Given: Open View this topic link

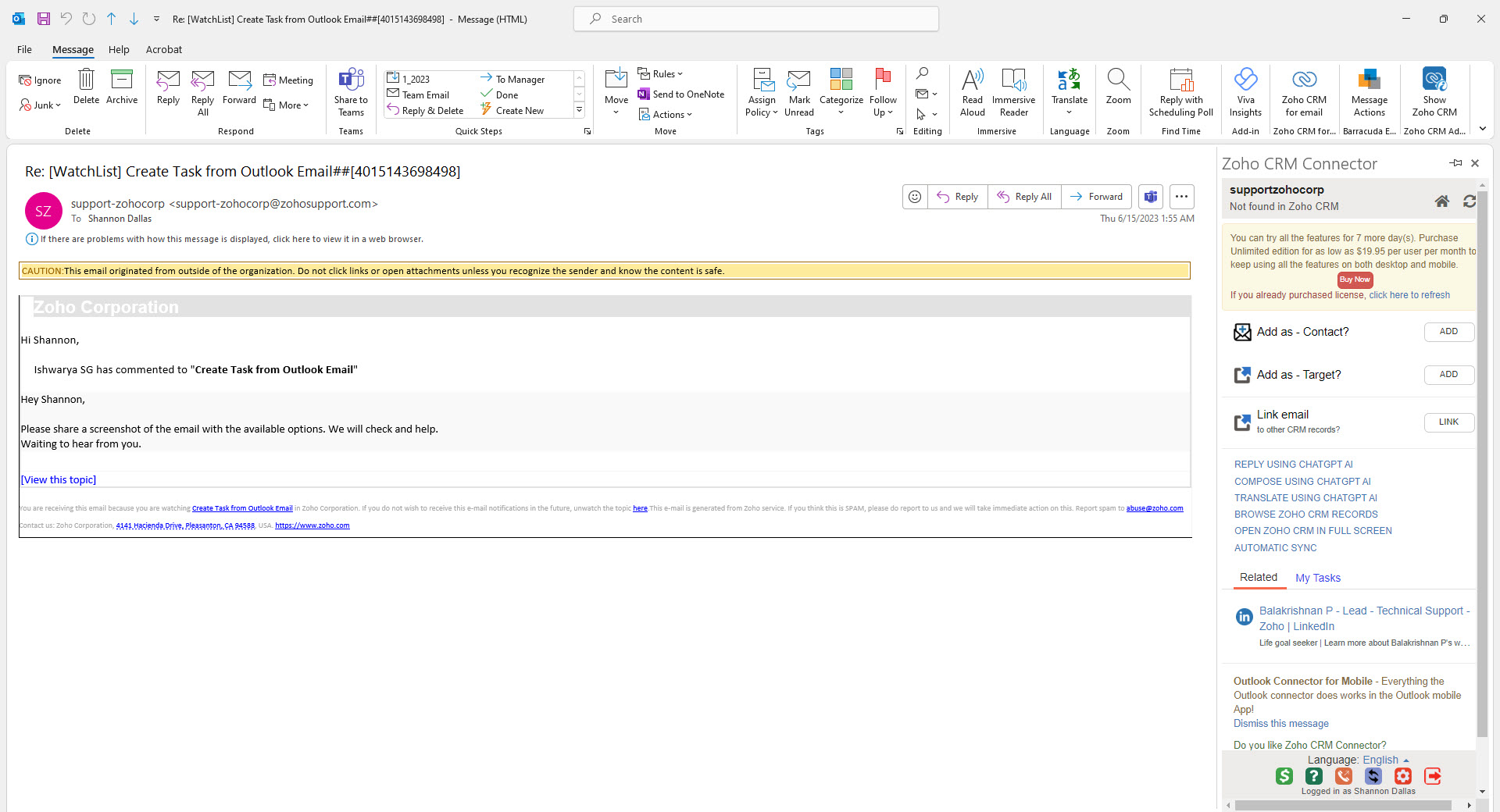Looking at the screenshot, I should [x=59, y=480].
